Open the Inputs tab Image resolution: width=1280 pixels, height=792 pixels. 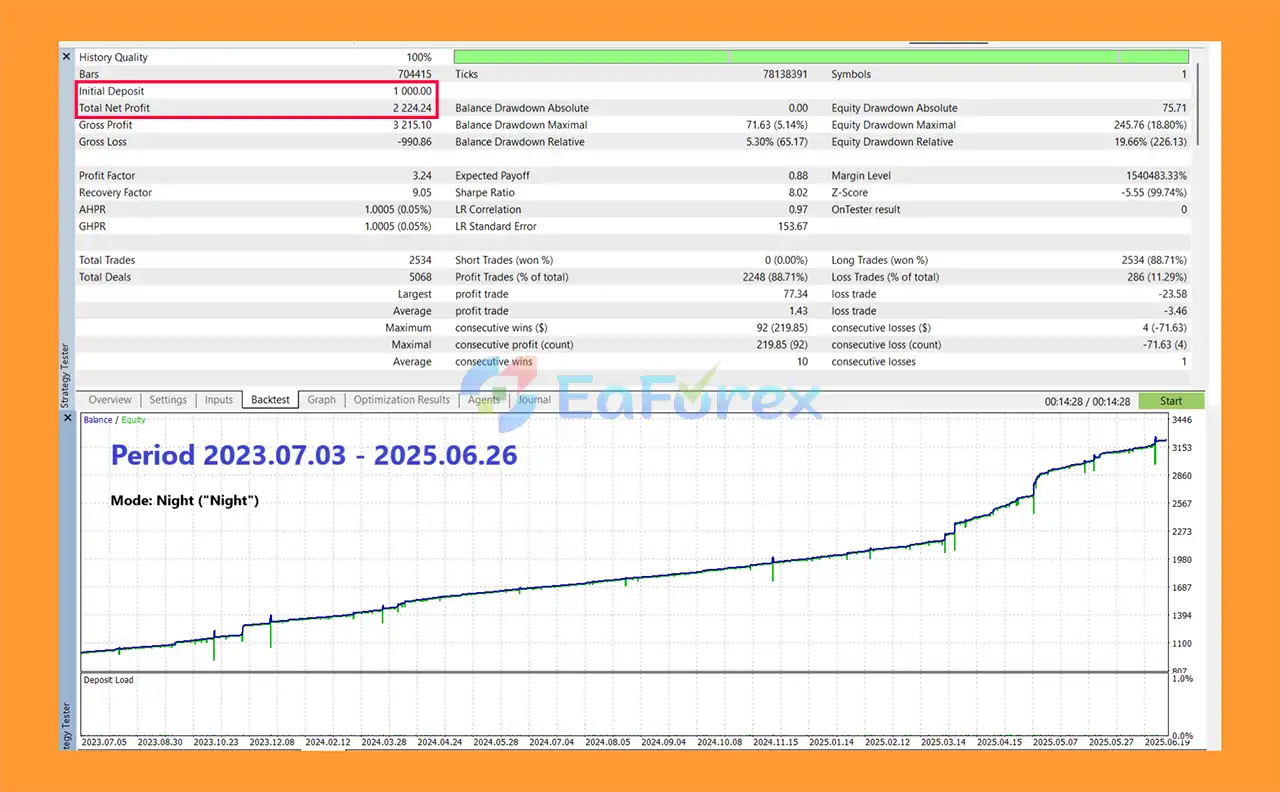[x=219, y=400]
